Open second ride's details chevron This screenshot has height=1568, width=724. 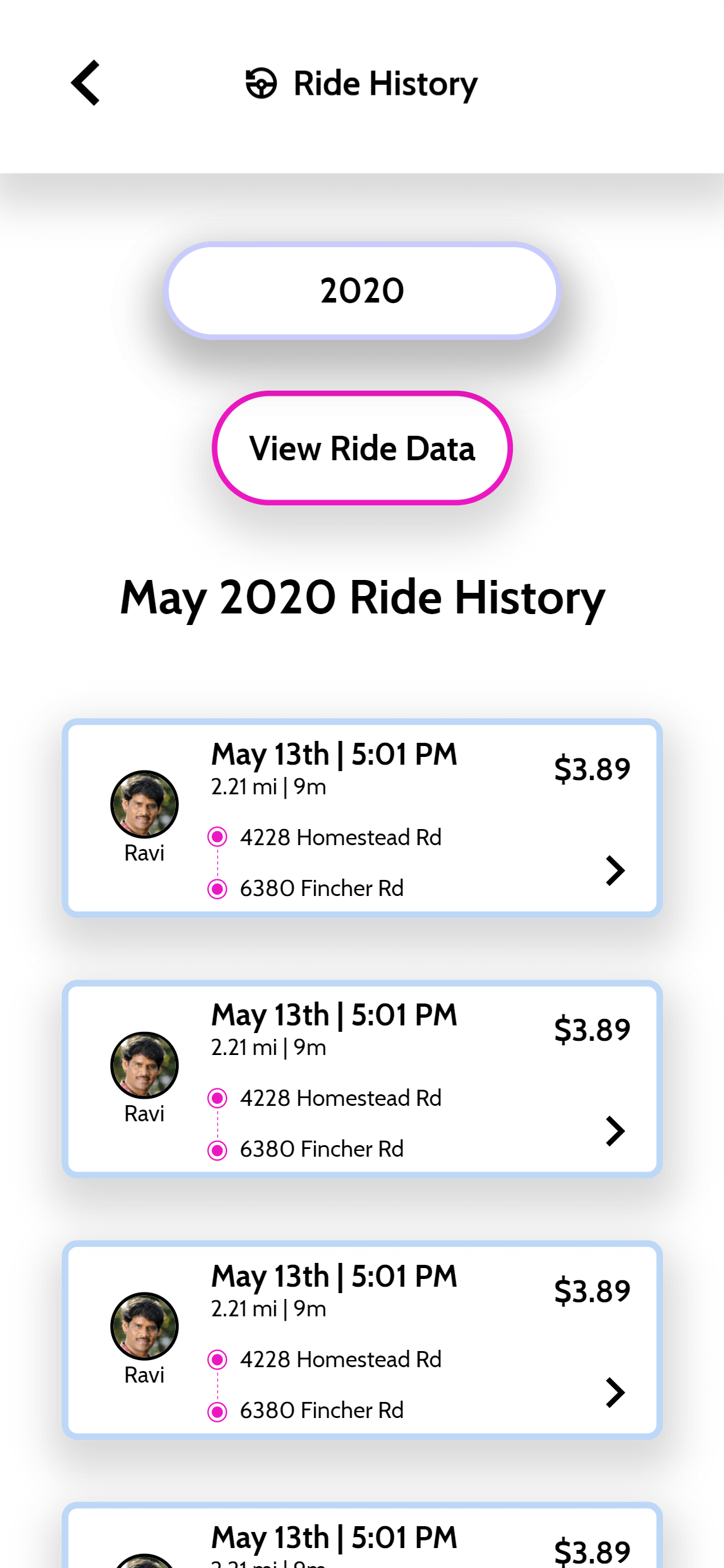615,1132
